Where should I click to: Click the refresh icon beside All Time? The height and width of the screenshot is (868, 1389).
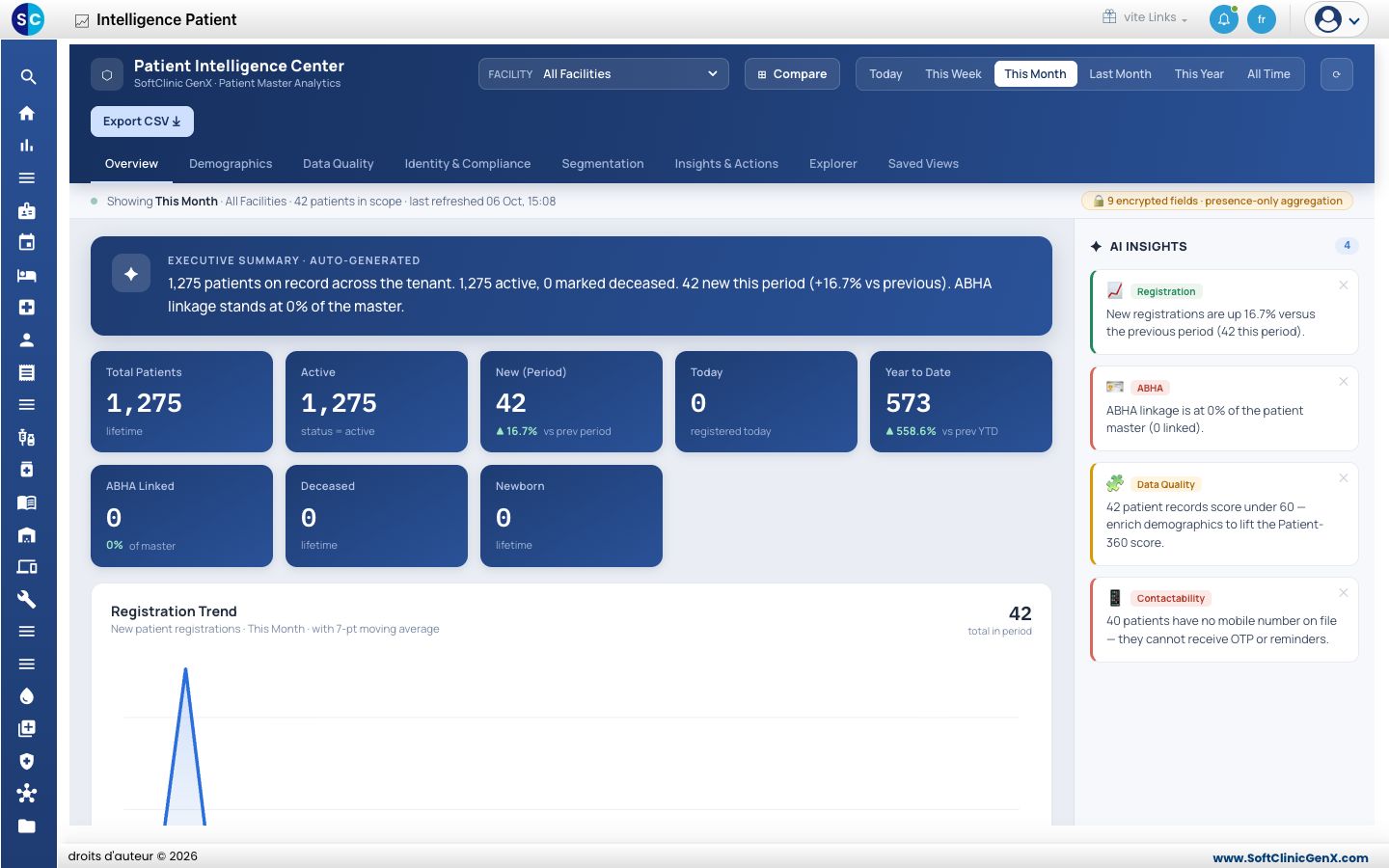point(1336,74)
